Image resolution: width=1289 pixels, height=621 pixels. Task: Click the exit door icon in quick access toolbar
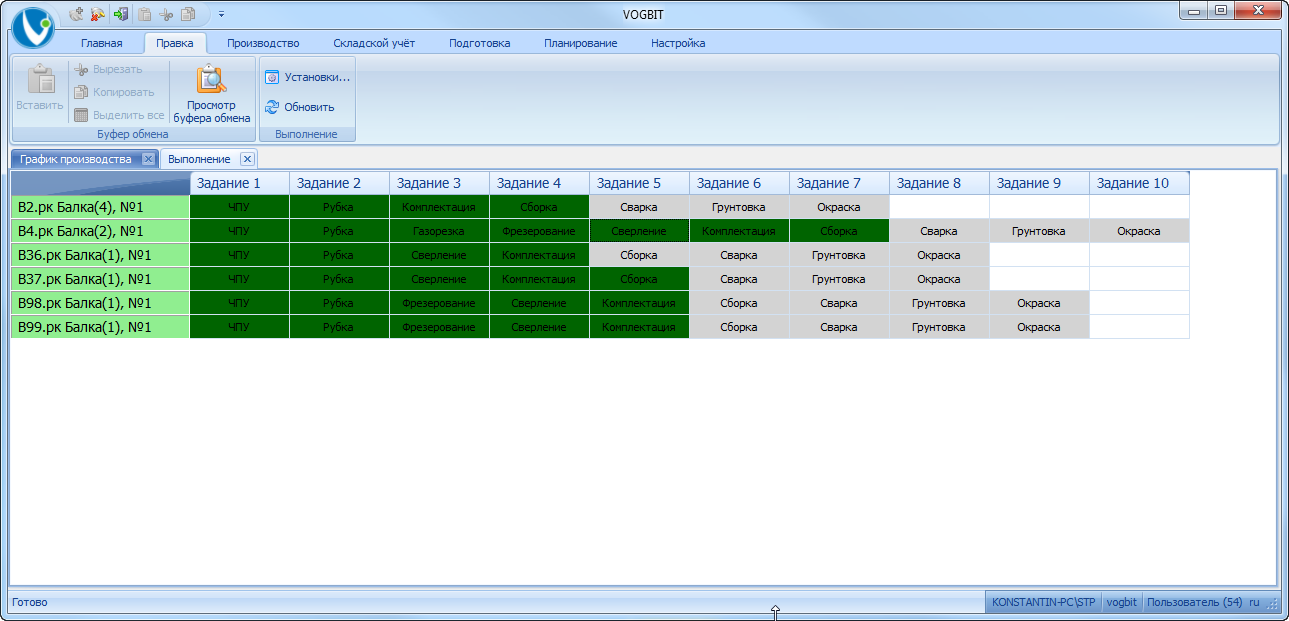tap(121, 14)
